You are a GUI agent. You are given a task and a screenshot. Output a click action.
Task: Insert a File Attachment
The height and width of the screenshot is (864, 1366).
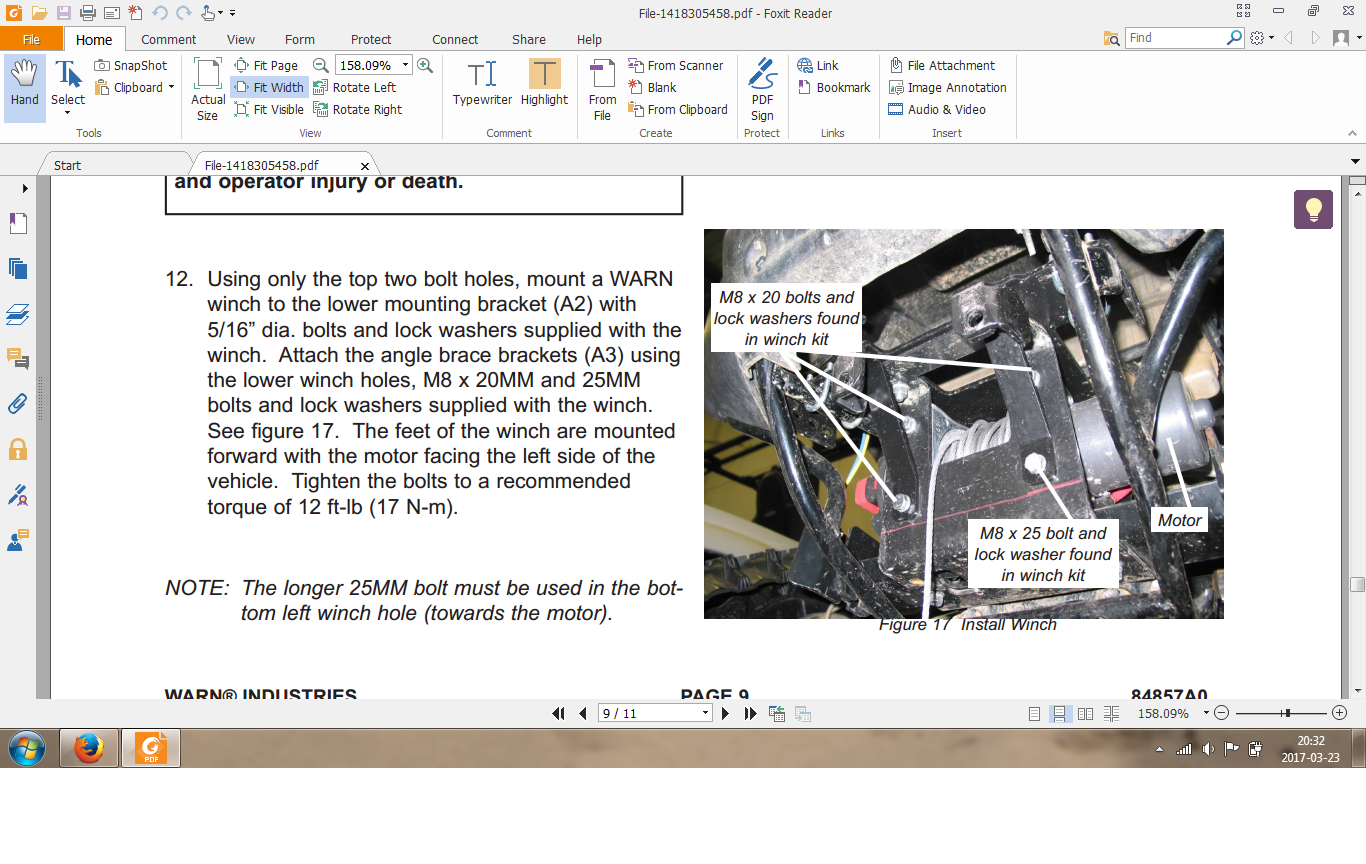coord(942,65)
